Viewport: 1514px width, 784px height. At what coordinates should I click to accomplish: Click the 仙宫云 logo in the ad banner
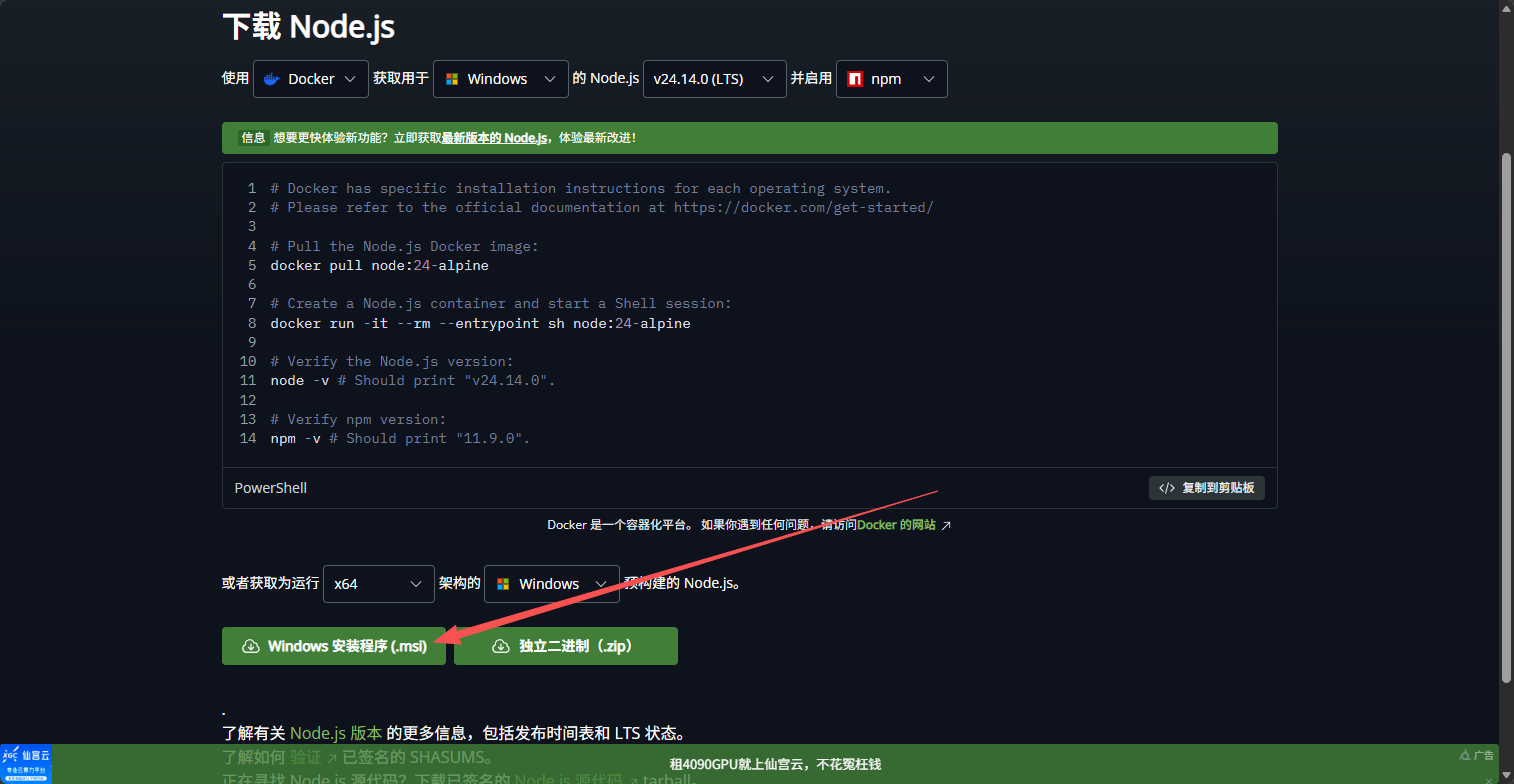26,763
